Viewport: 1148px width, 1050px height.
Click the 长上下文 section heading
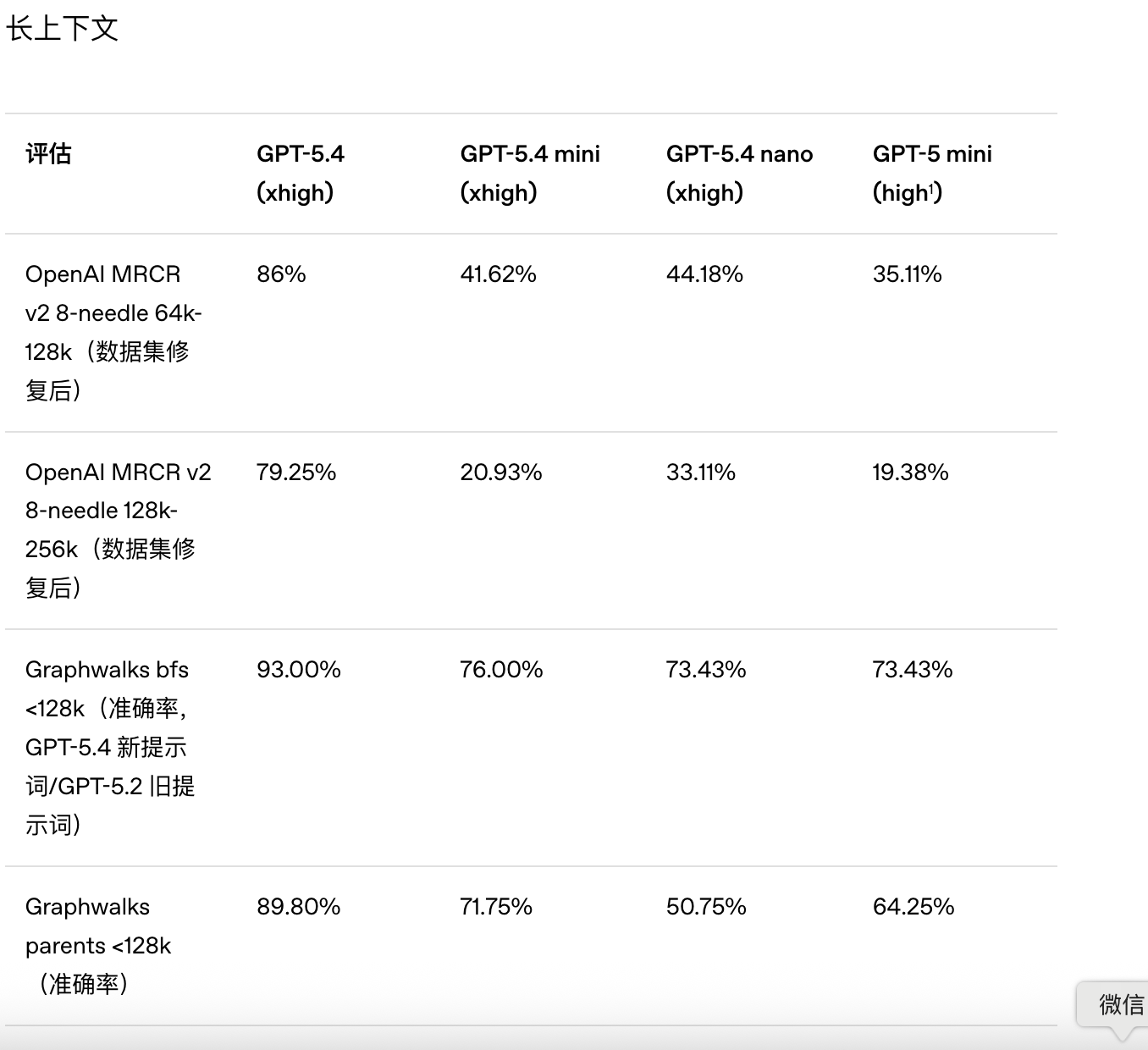(x=62, y=29)
